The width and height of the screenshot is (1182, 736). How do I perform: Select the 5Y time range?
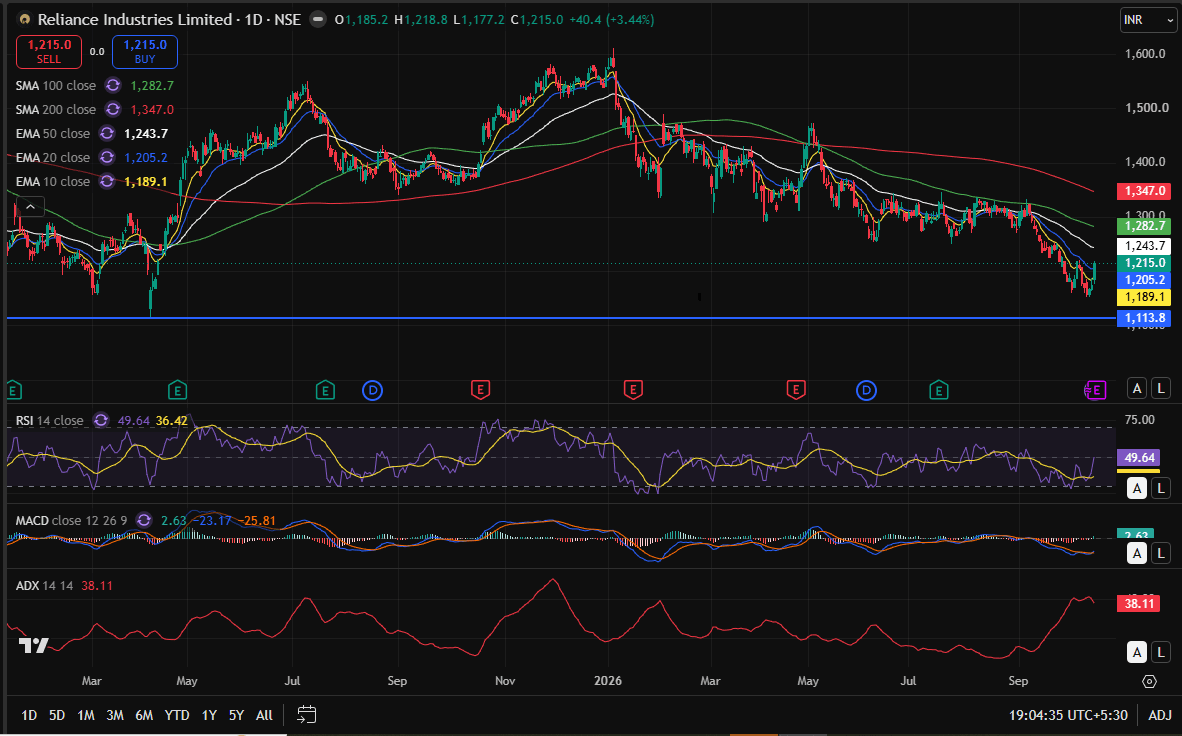coord(236,715)
